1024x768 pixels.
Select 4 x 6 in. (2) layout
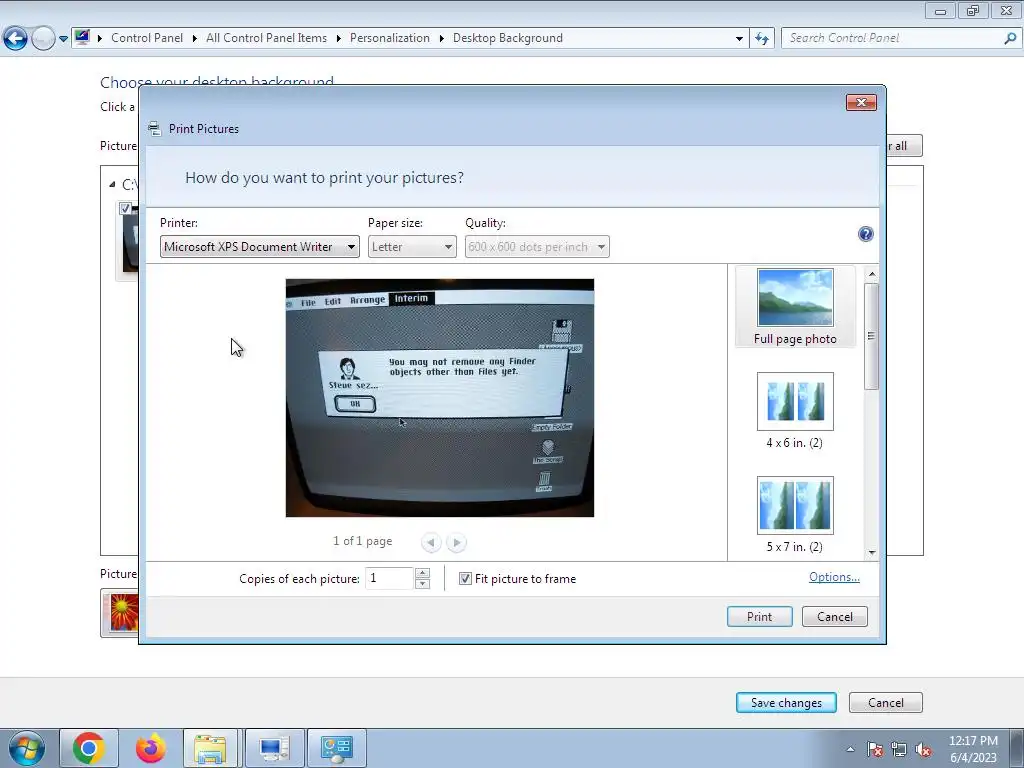795,411
